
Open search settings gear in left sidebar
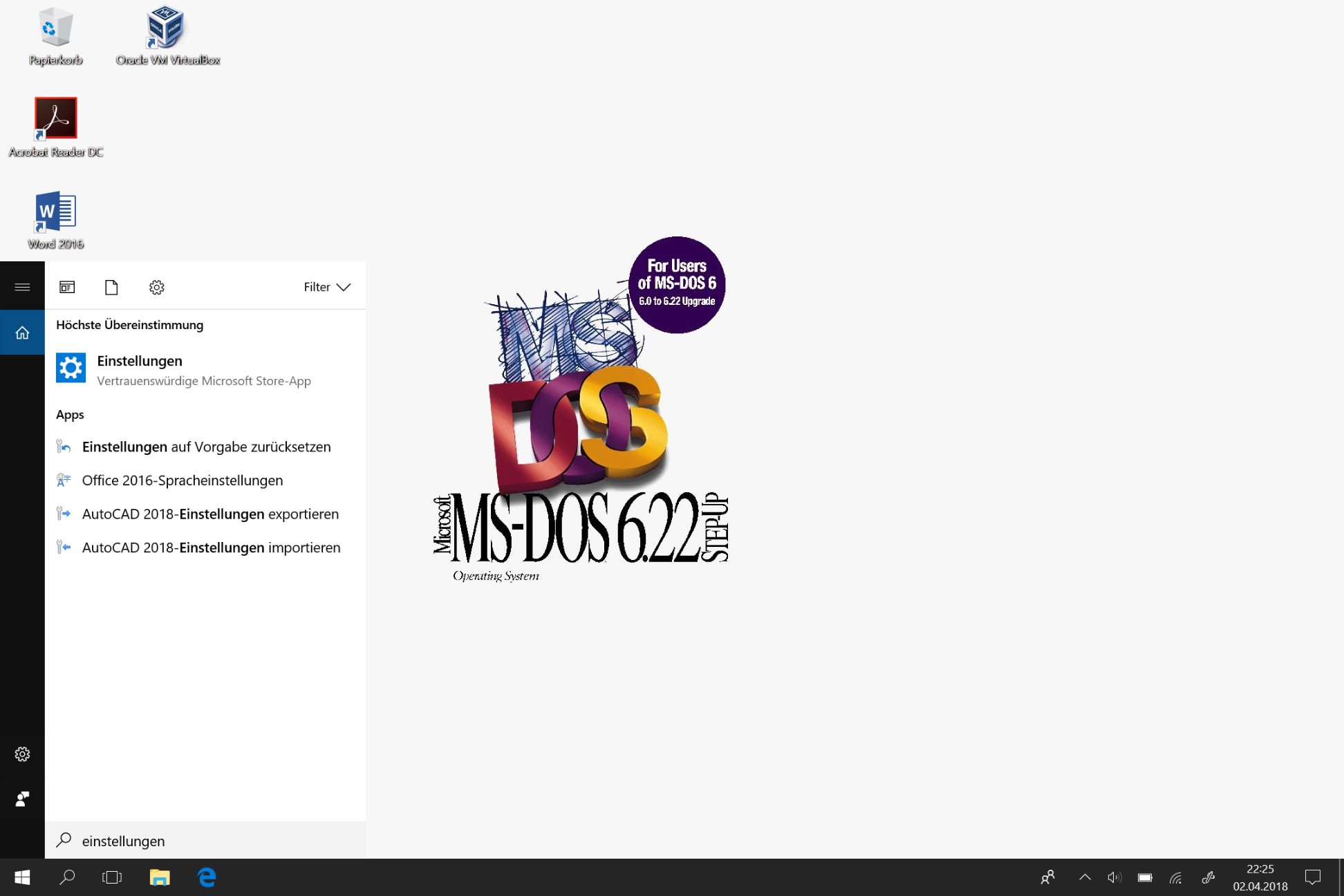point(22,754)
